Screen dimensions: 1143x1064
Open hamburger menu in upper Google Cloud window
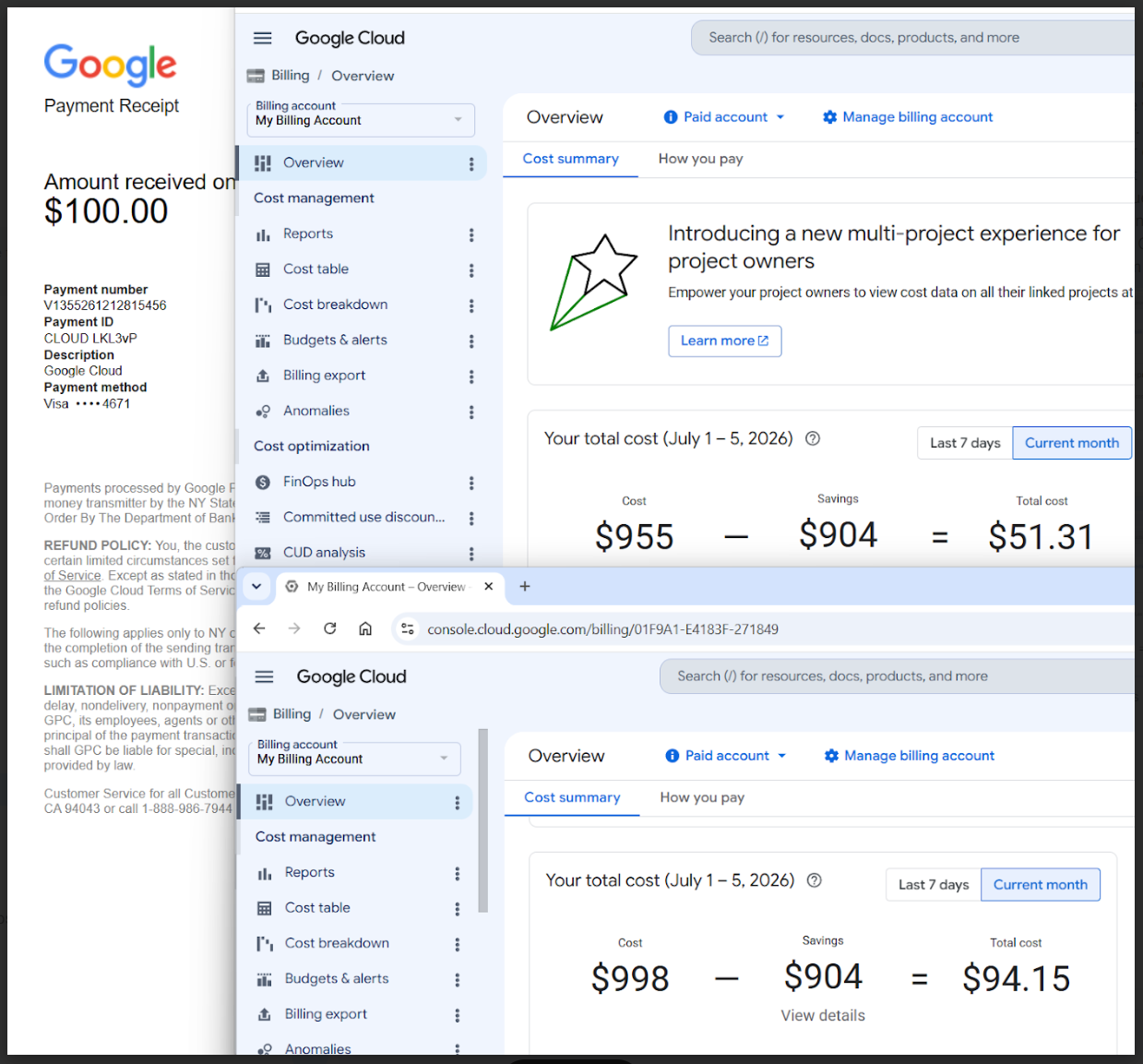(263, 38)
